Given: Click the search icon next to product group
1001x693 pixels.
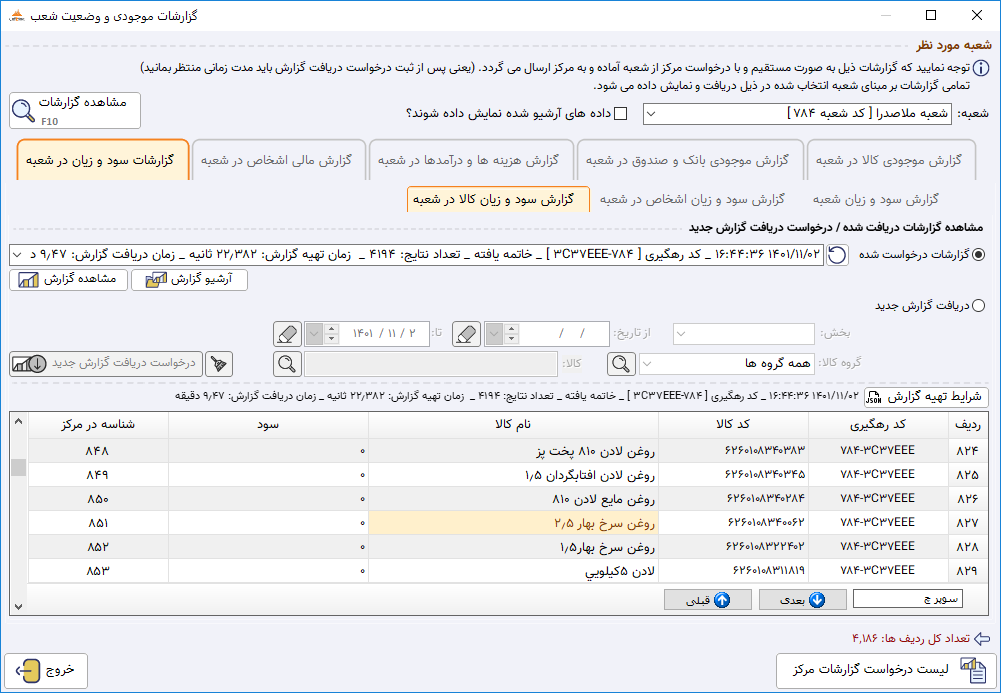Looking at the screenshot, I should [621, 364].
